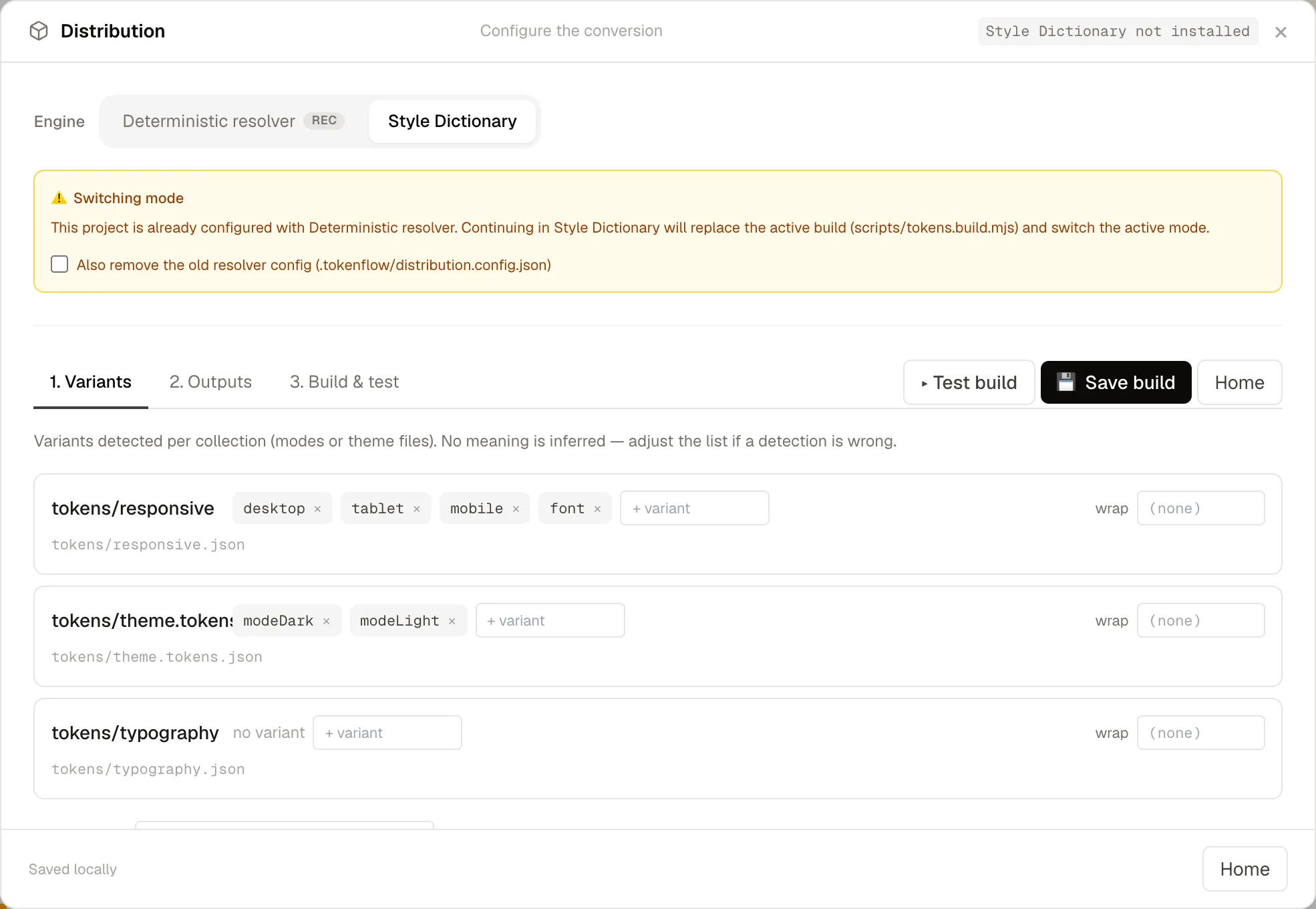Viewport: 1316px width, 909px height.
Task: Enable removing the old resolver config
Action: [59, 264]
